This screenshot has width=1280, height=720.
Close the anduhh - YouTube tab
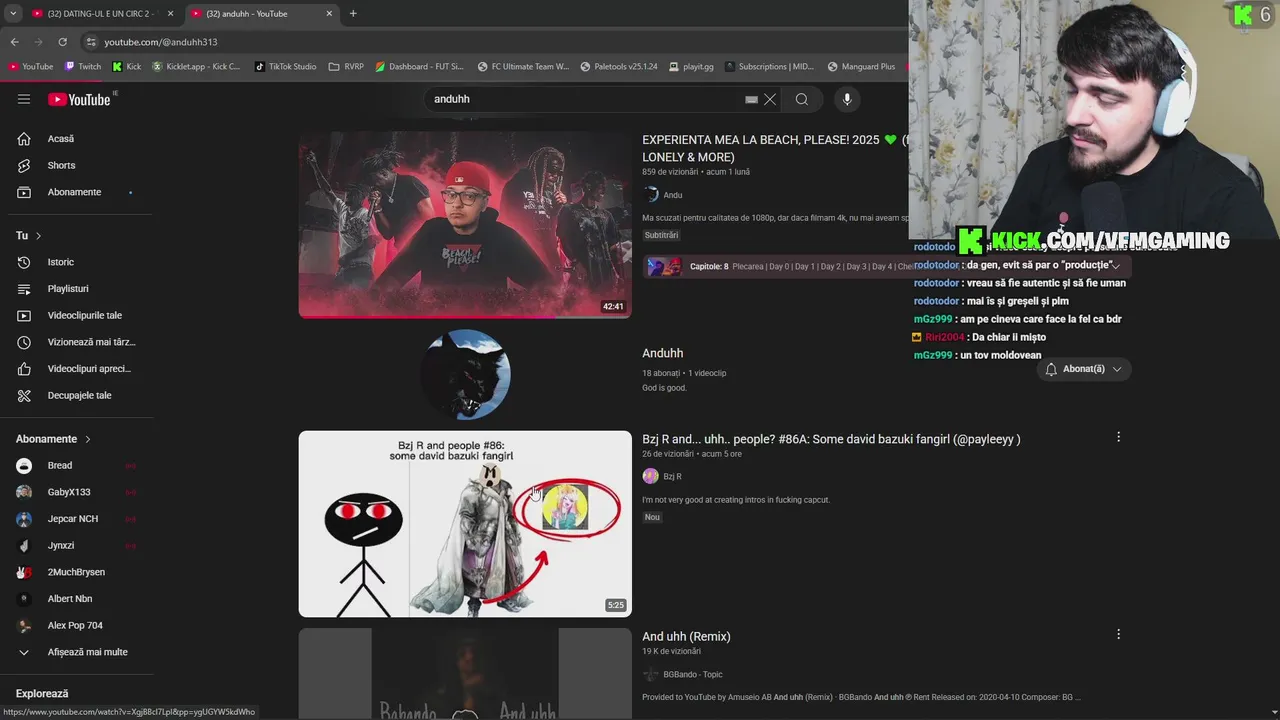(330, 14)
